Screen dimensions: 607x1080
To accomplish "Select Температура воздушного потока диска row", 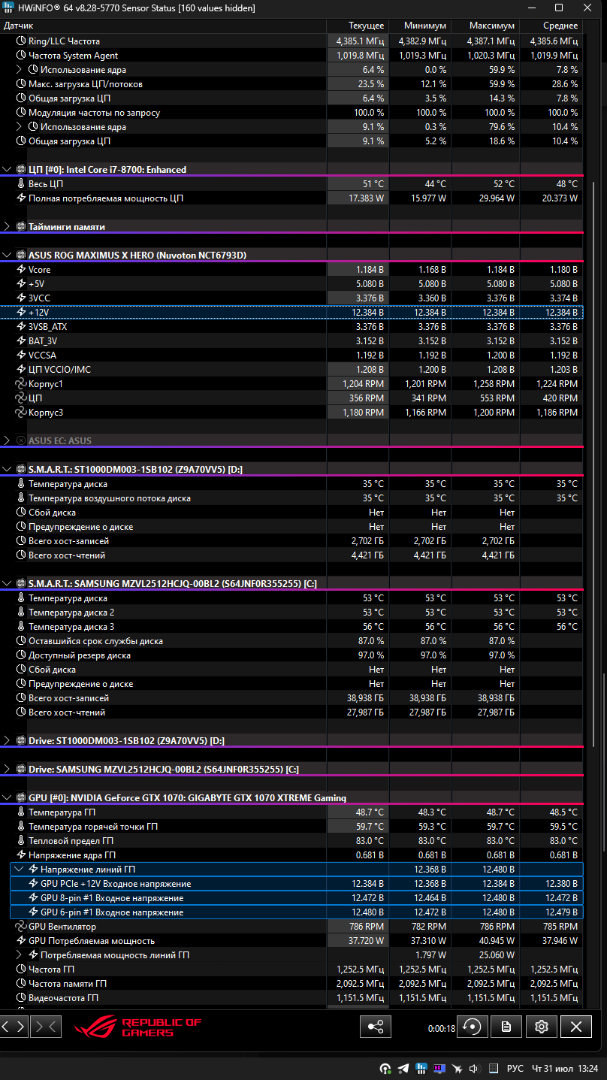I will [291, 498].
